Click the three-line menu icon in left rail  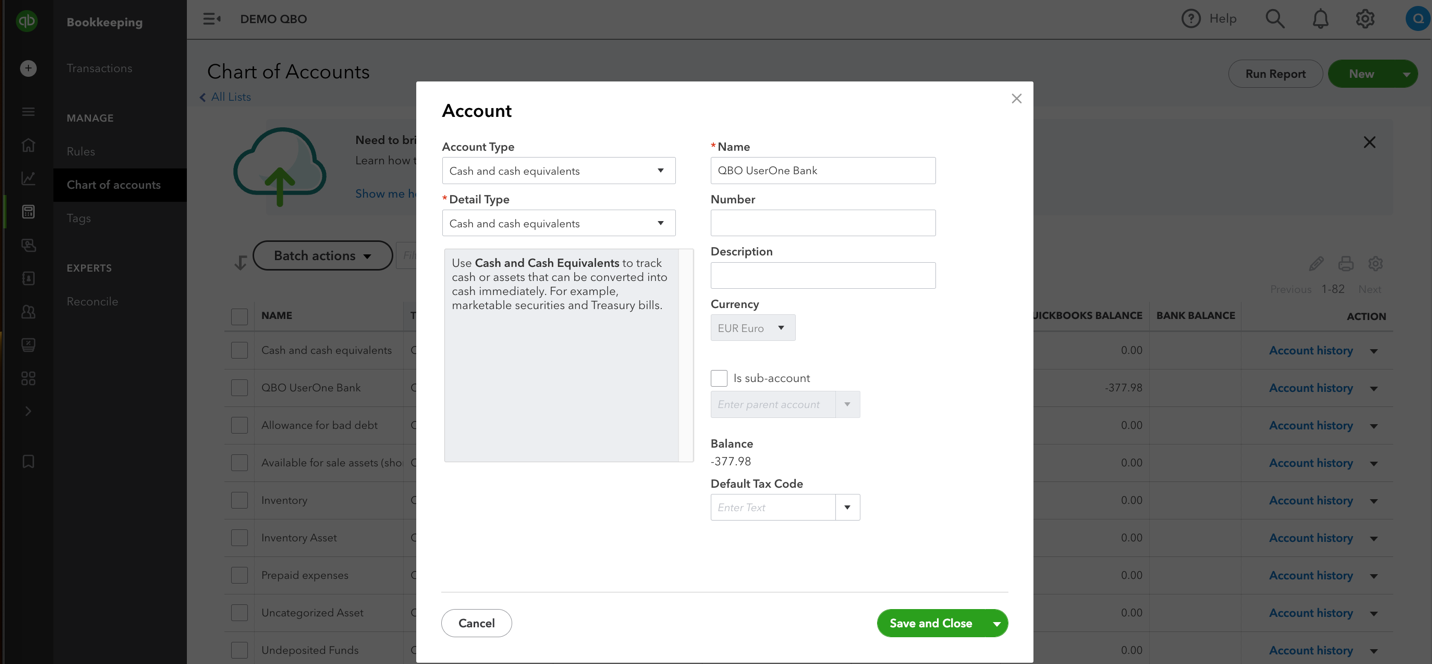coord(28,111)
